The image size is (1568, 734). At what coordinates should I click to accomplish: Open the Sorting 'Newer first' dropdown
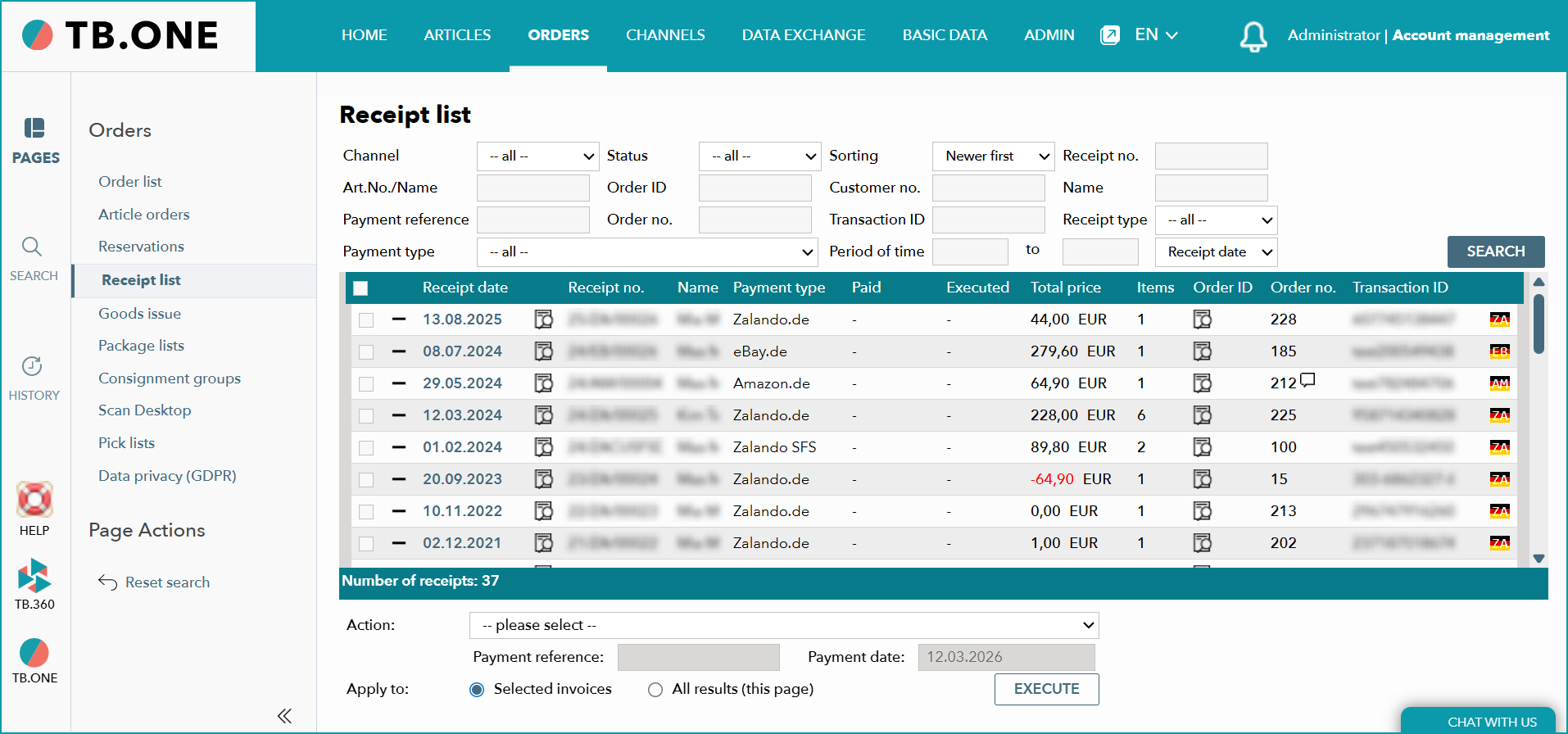point(994,156)
